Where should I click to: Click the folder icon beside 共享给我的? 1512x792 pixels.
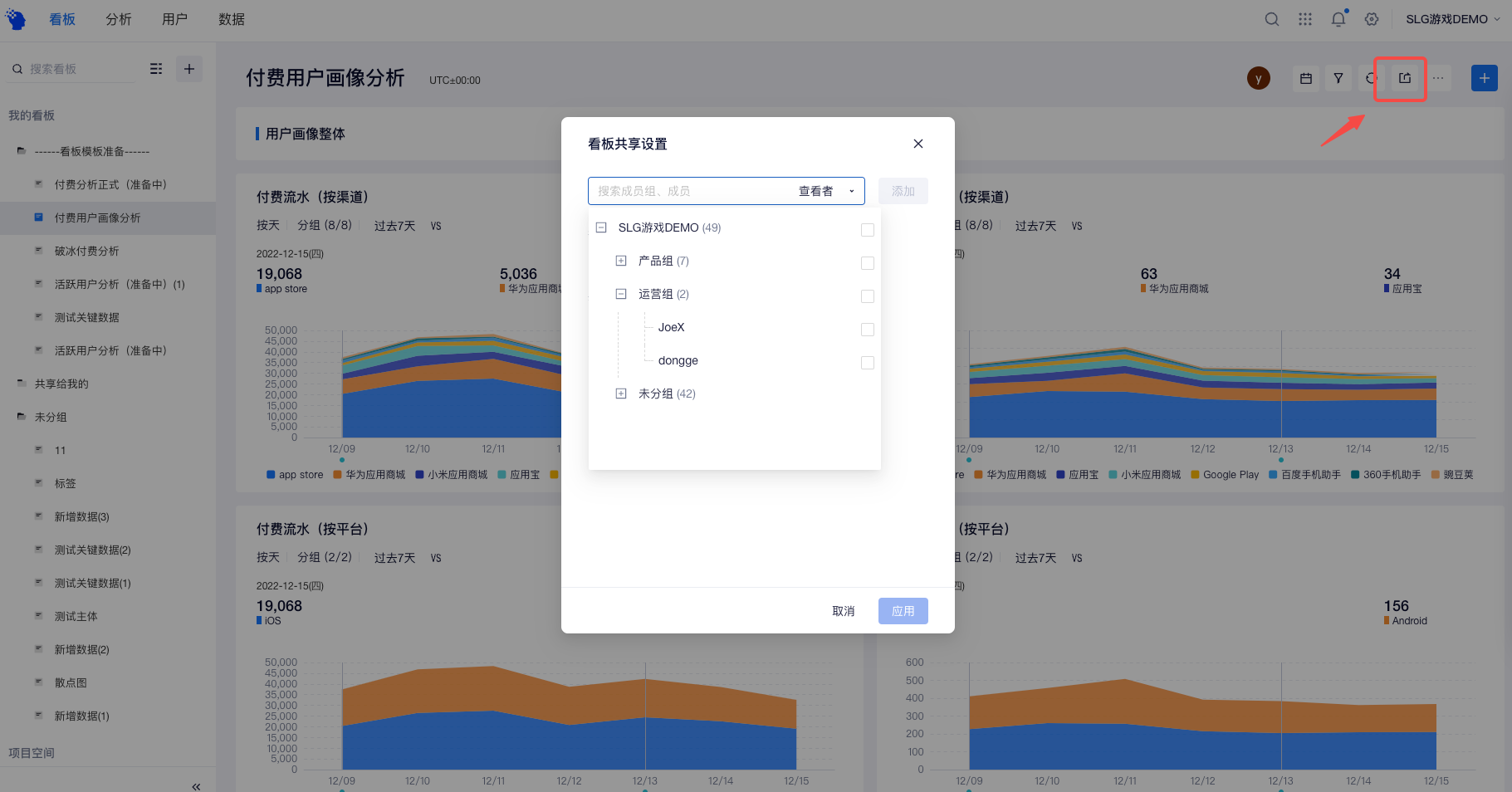22,384
